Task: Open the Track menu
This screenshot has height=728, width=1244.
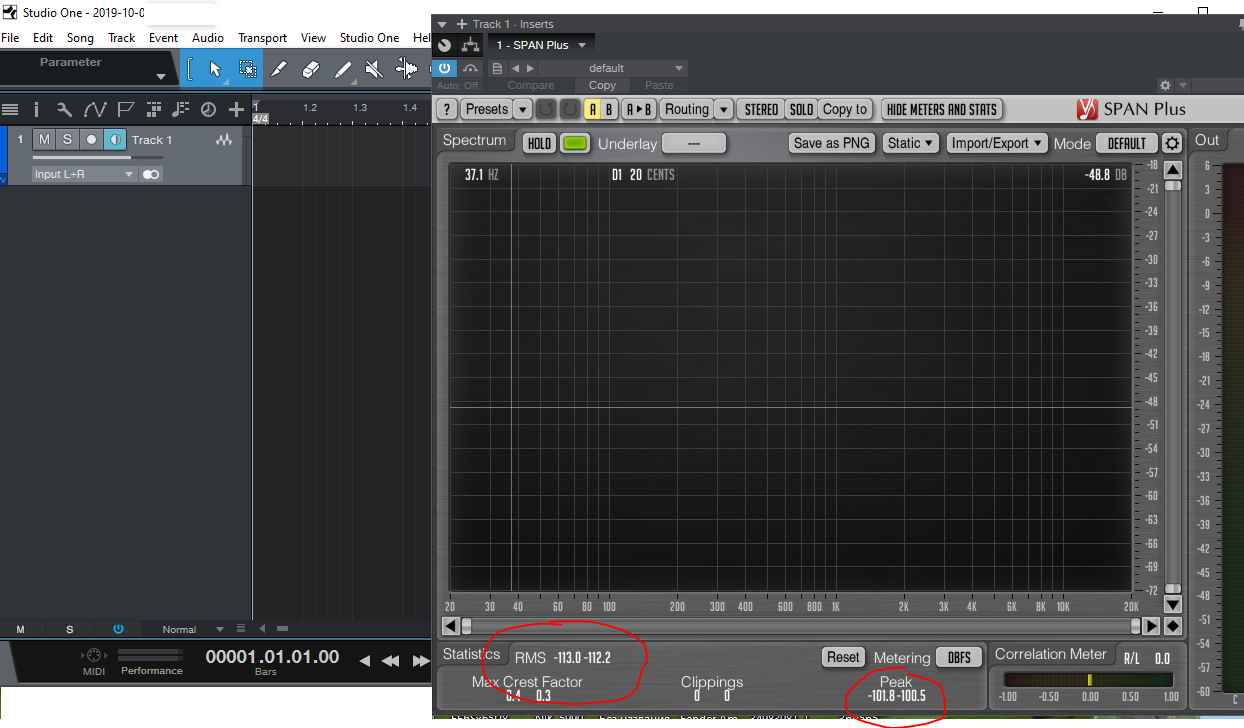Action: click(x=122, y=38)
